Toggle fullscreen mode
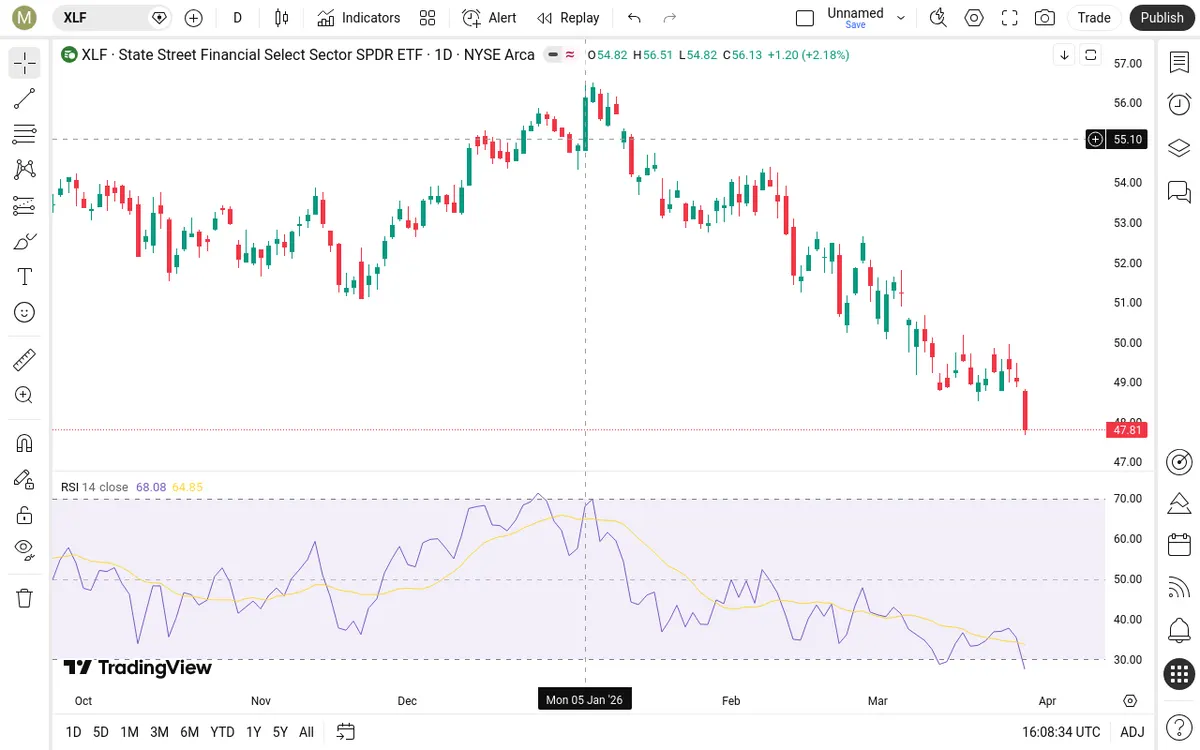1200x750 pixels. [x=1010, y=17]
